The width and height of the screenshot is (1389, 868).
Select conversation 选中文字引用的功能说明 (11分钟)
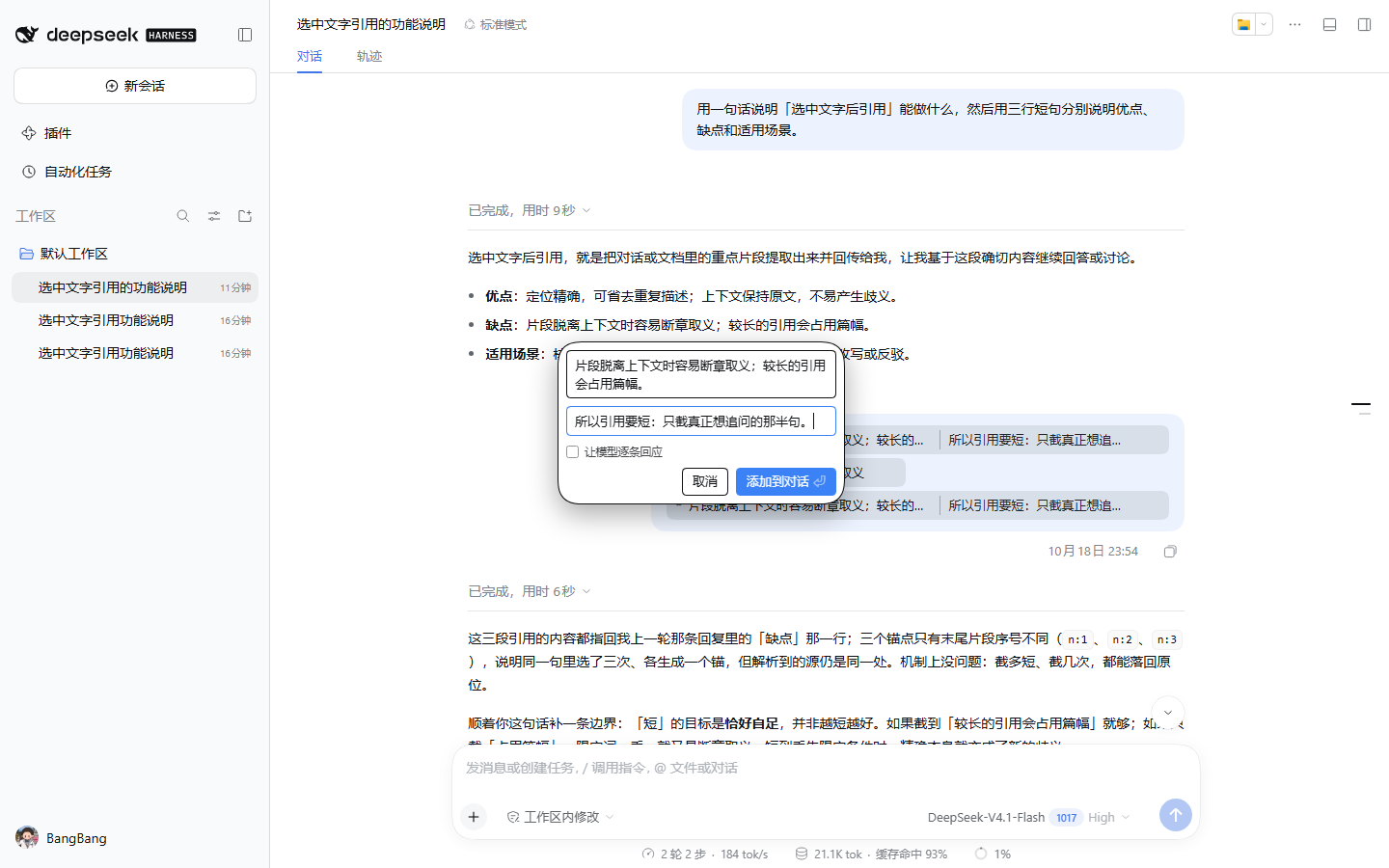135,287
